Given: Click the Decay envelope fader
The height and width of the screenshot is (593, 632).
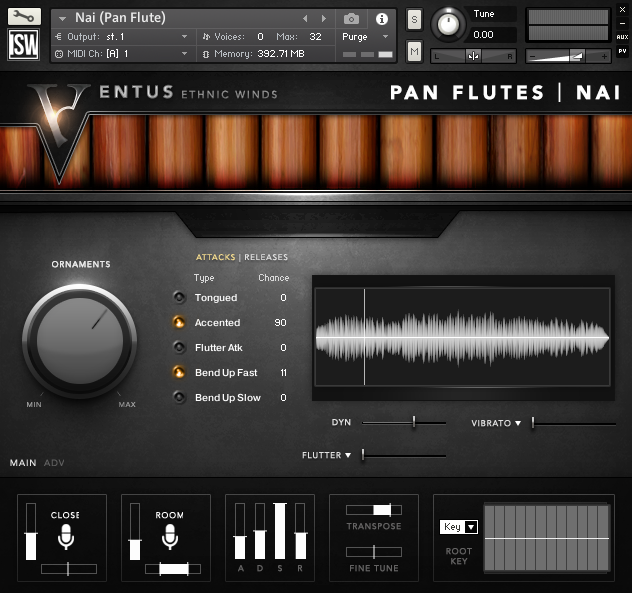Looking at the screenshot, I should [x=260, y=531].
